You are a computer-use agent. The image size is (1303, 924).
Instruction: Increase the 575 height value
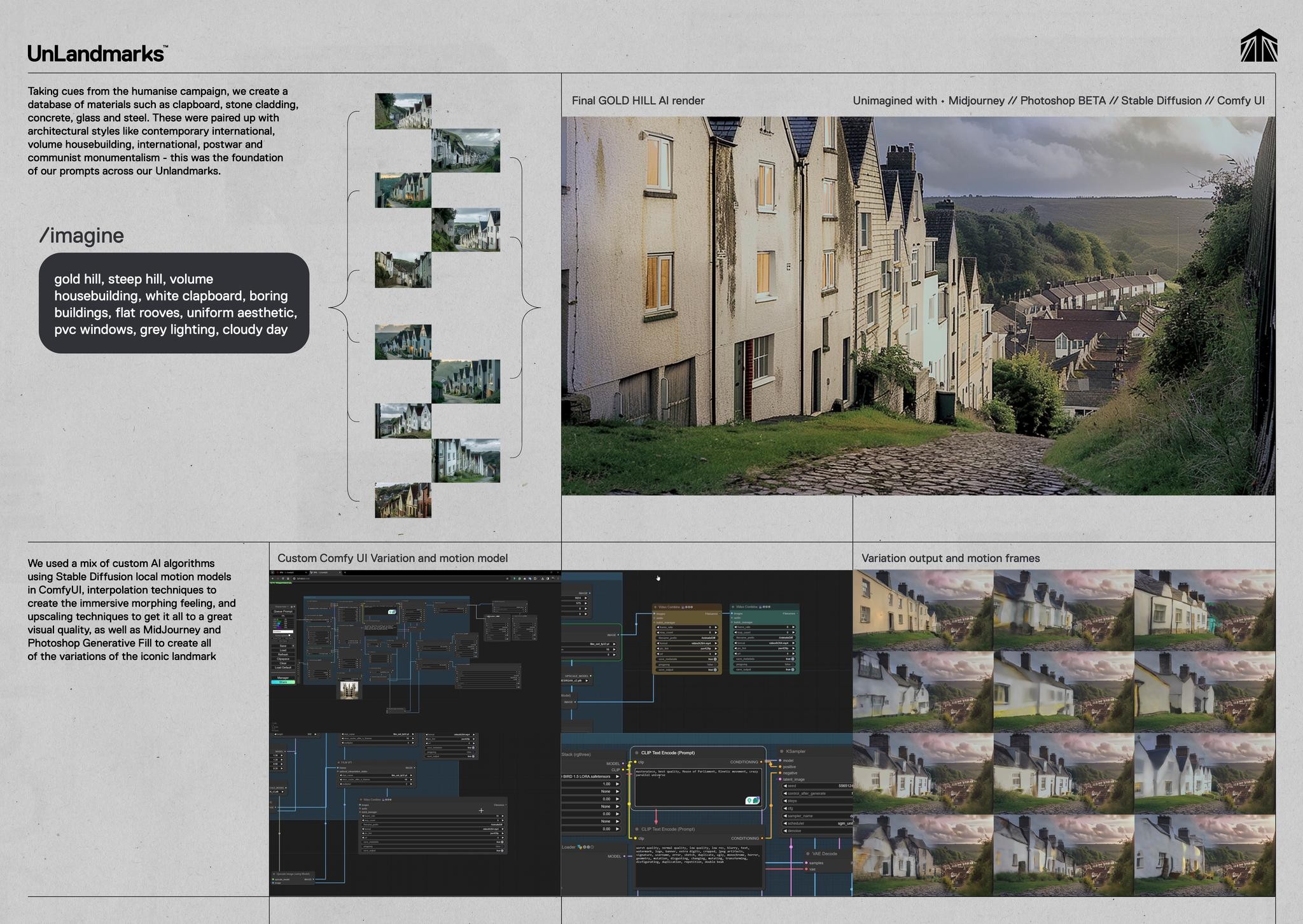tap(586, 603)
